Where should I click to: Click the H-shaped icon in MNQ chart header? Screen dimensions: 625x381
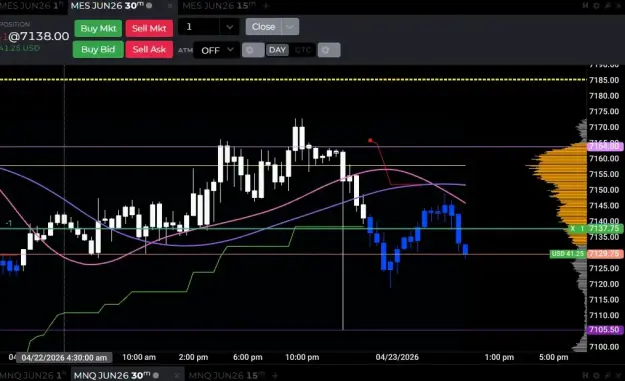click(x=585, y=375)
